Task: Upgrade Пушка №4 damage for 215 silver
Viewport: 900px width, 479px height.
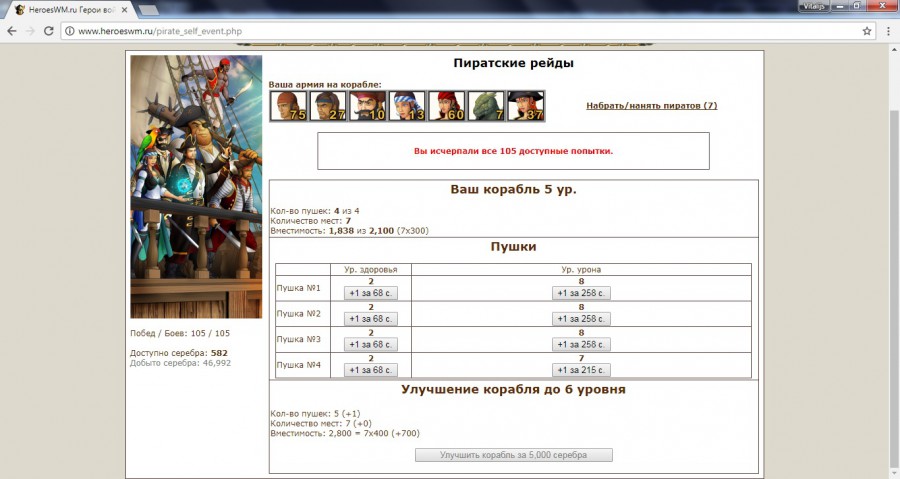Action: pyautogui.click(x=581, y=370)
